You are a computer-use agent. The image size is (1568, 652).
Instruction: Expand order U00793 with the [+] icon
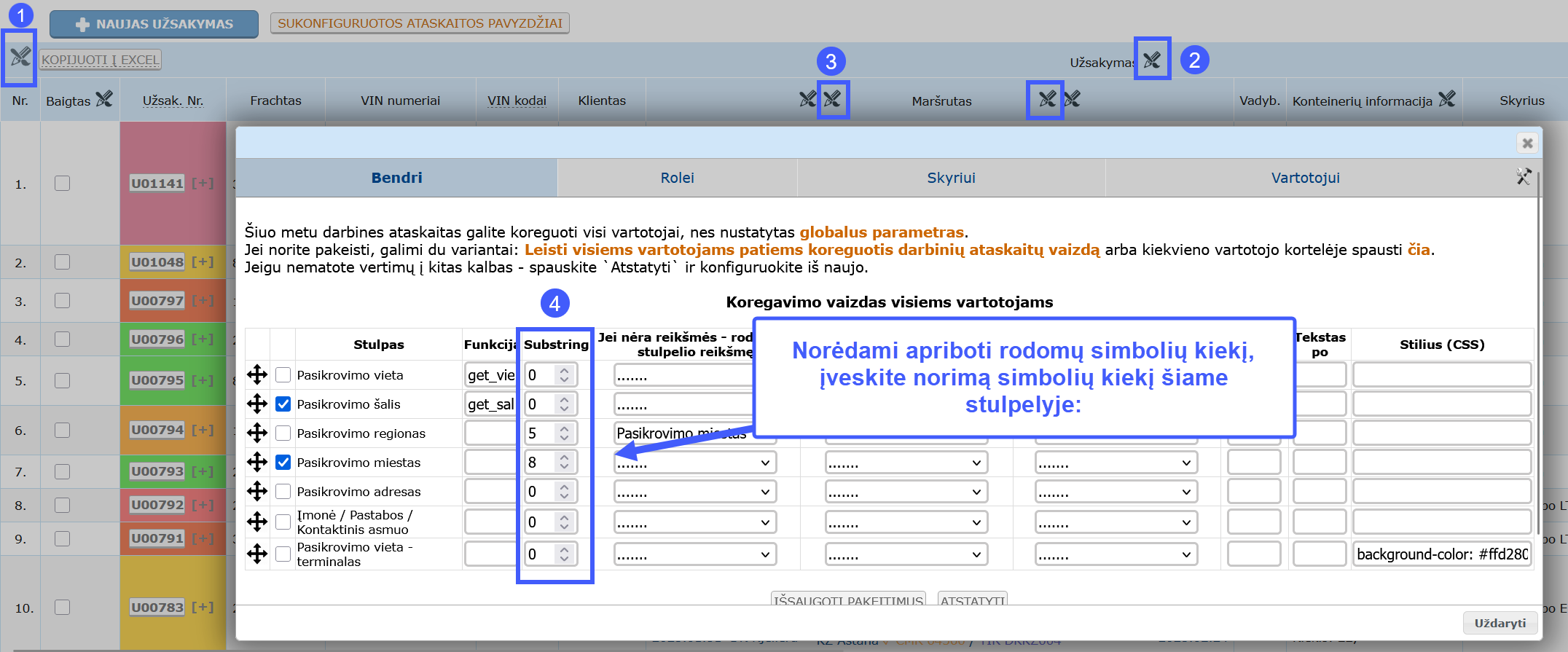coord(203,471)
